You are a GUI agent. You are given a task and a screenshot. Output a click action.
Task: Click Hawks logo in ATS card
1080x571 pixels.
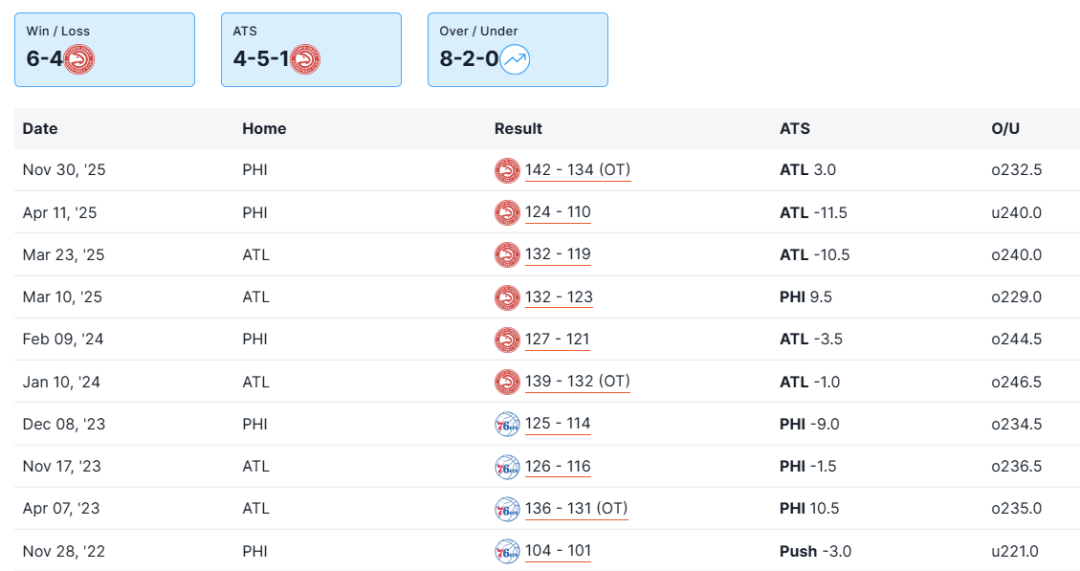click(305, 60)
